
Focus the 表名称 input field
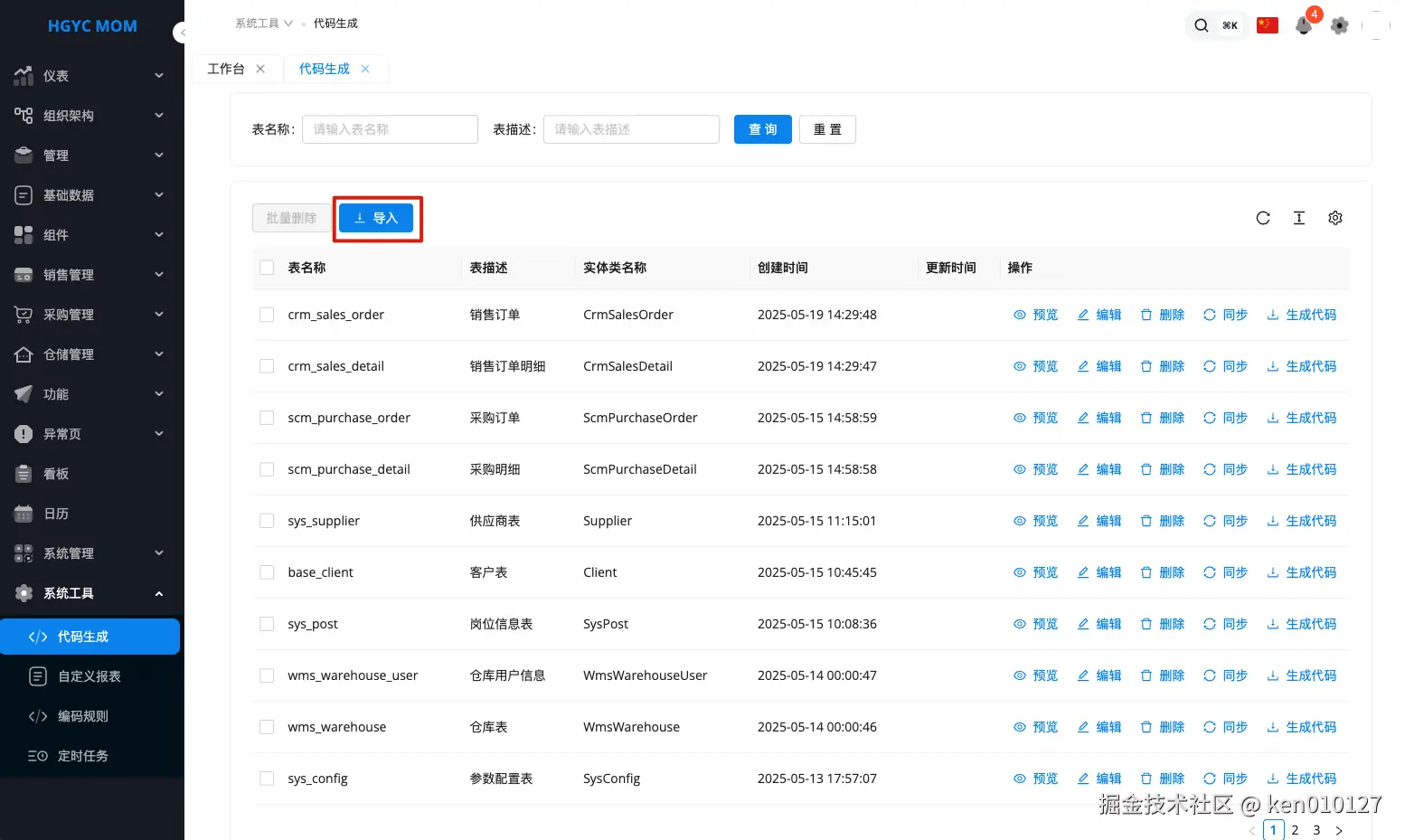pos(390,129)
